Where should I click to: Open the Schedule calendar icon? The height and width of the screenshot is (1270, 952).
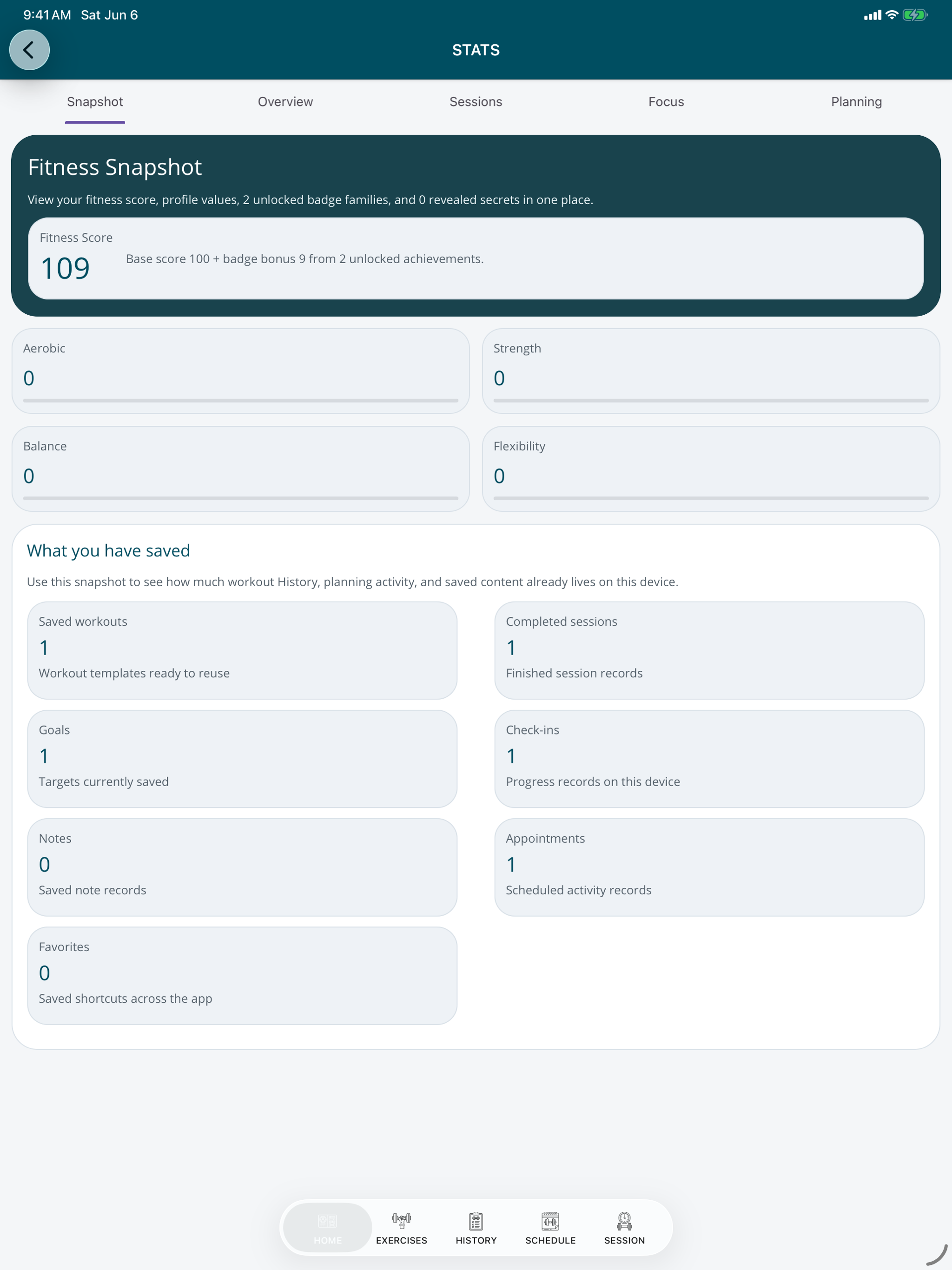point(550,1221)
